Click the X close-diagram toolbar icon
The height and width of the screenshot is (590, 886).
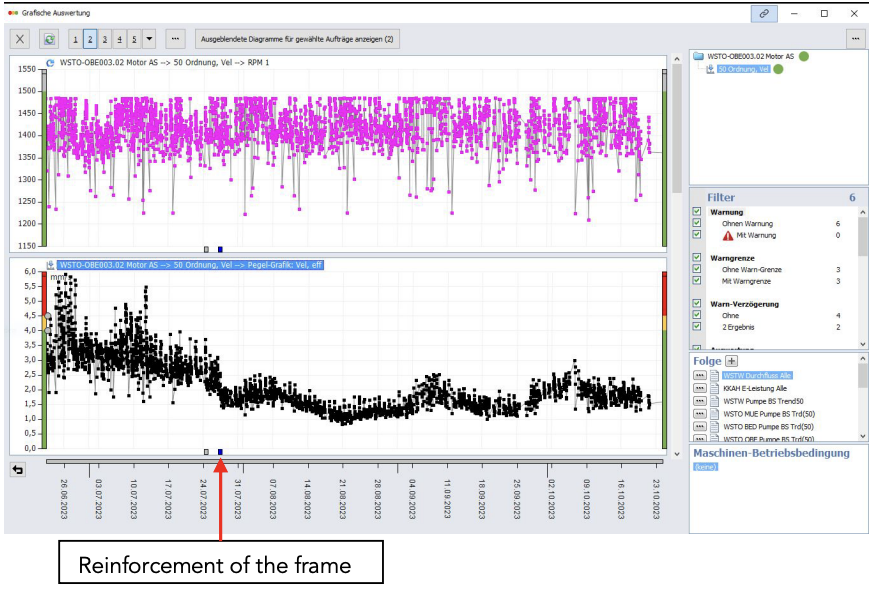[x=20, y=39]
